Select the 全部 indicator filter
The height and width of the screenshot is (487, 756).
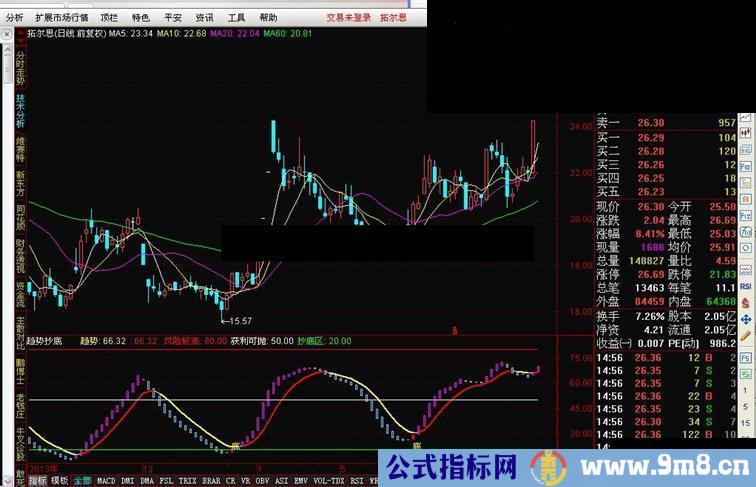pyautogui.click(x=82, y=480)
